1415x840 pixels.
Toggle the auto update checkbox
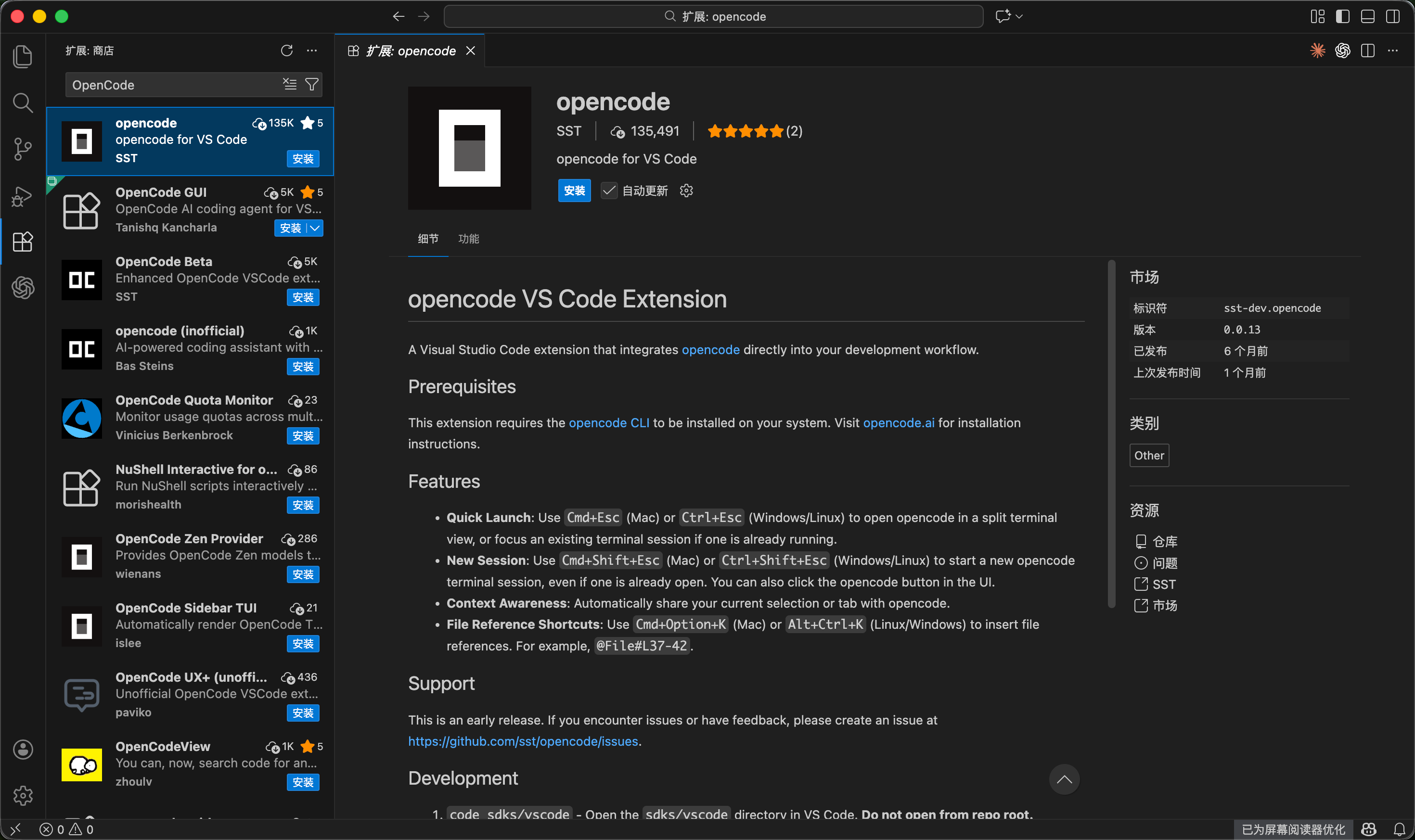coord(609,191)
